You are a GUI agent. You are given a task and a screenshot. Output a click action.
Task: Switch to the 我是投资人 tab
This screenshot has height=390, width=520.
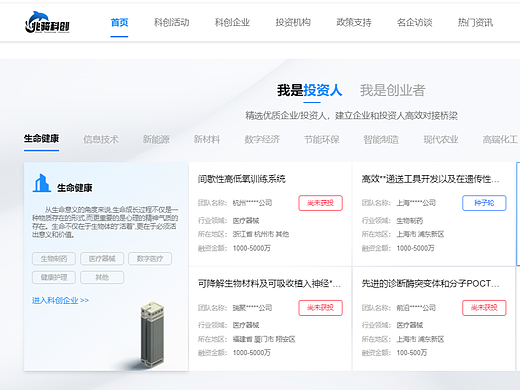pos(310,90)
